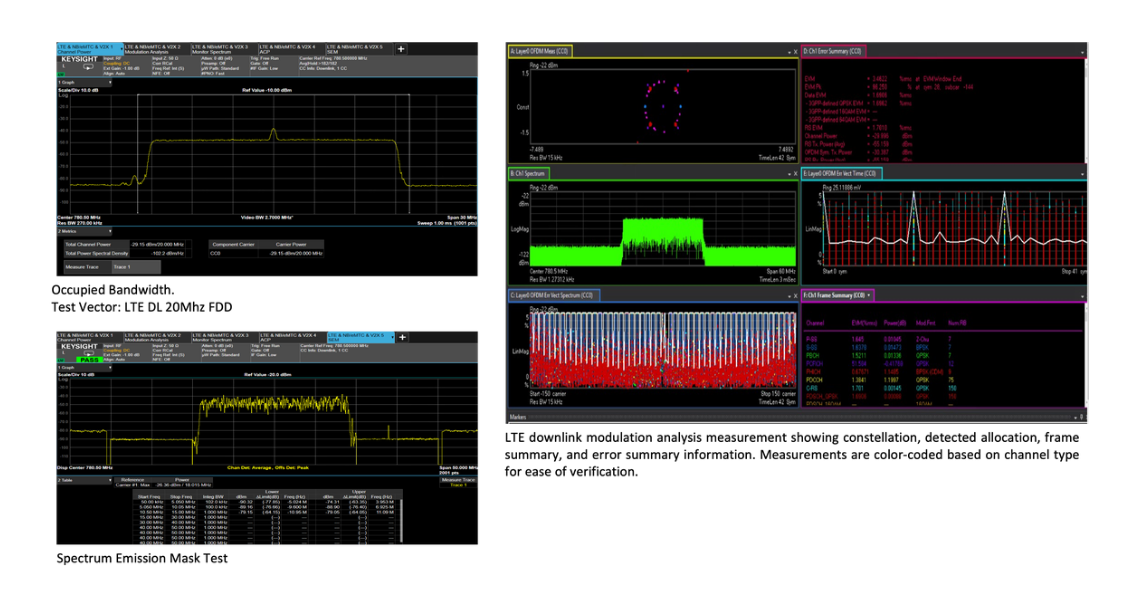Click 'Ref Value -10.00 dBm' above the graph
This screenshot has width=1130, height=615.
pos(267,91)
